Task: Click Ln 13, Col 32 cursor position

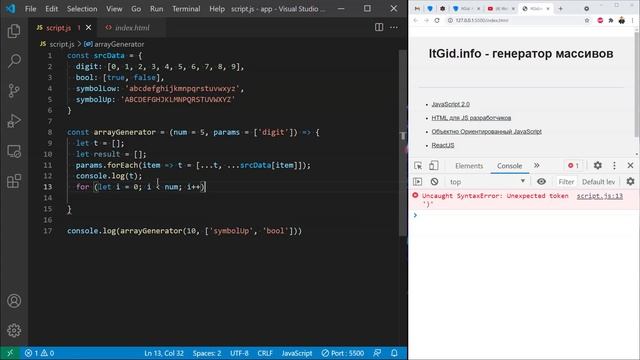Action: (164, 353)
